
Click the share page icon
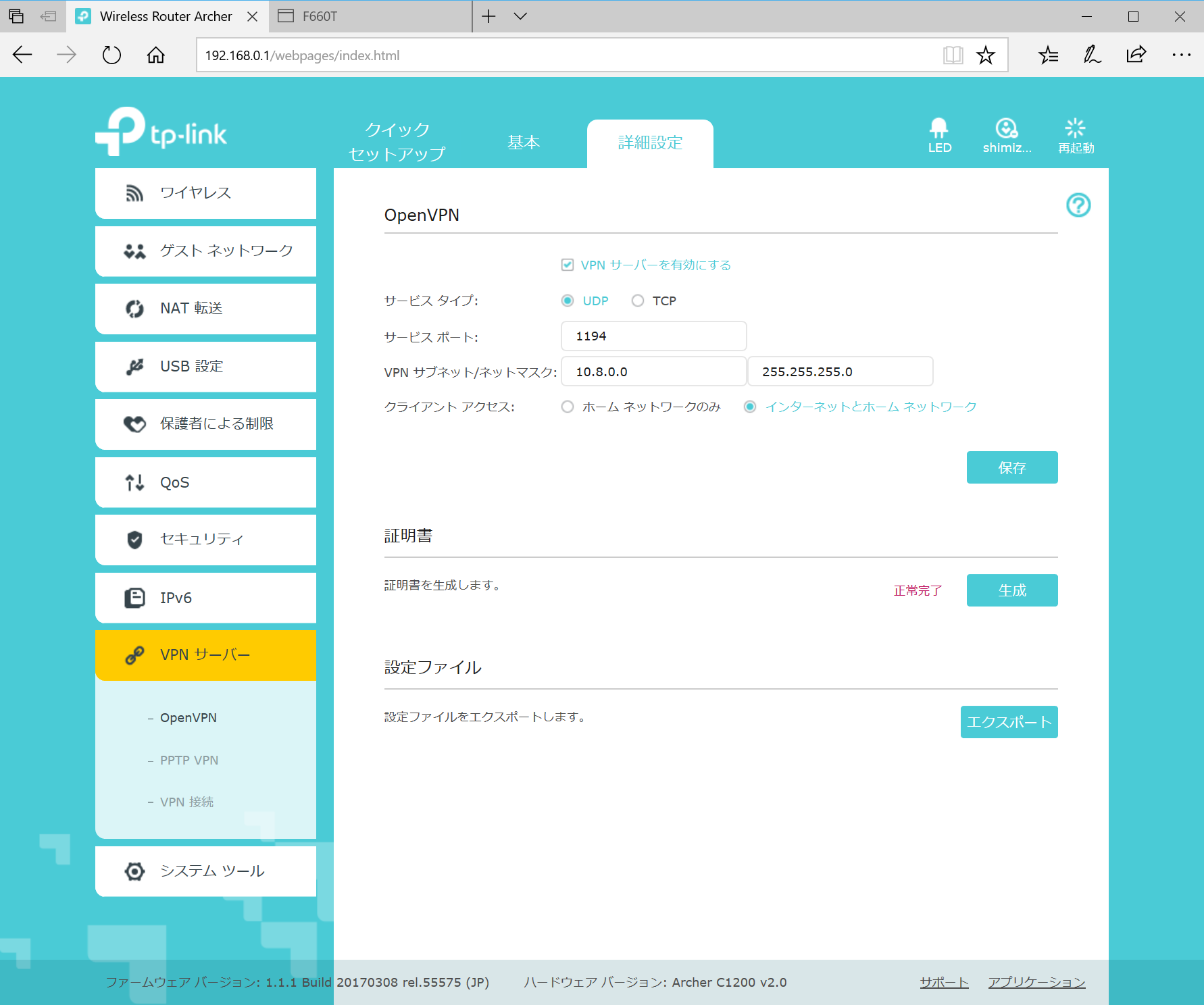(x=1136, y=55)
